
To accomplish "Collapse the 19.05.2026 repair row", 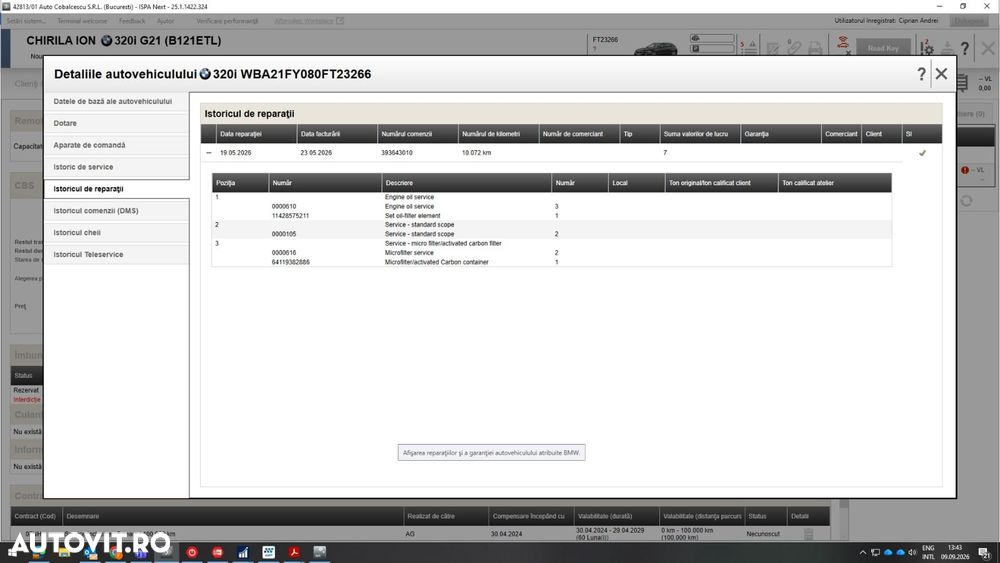I will 209,153.
